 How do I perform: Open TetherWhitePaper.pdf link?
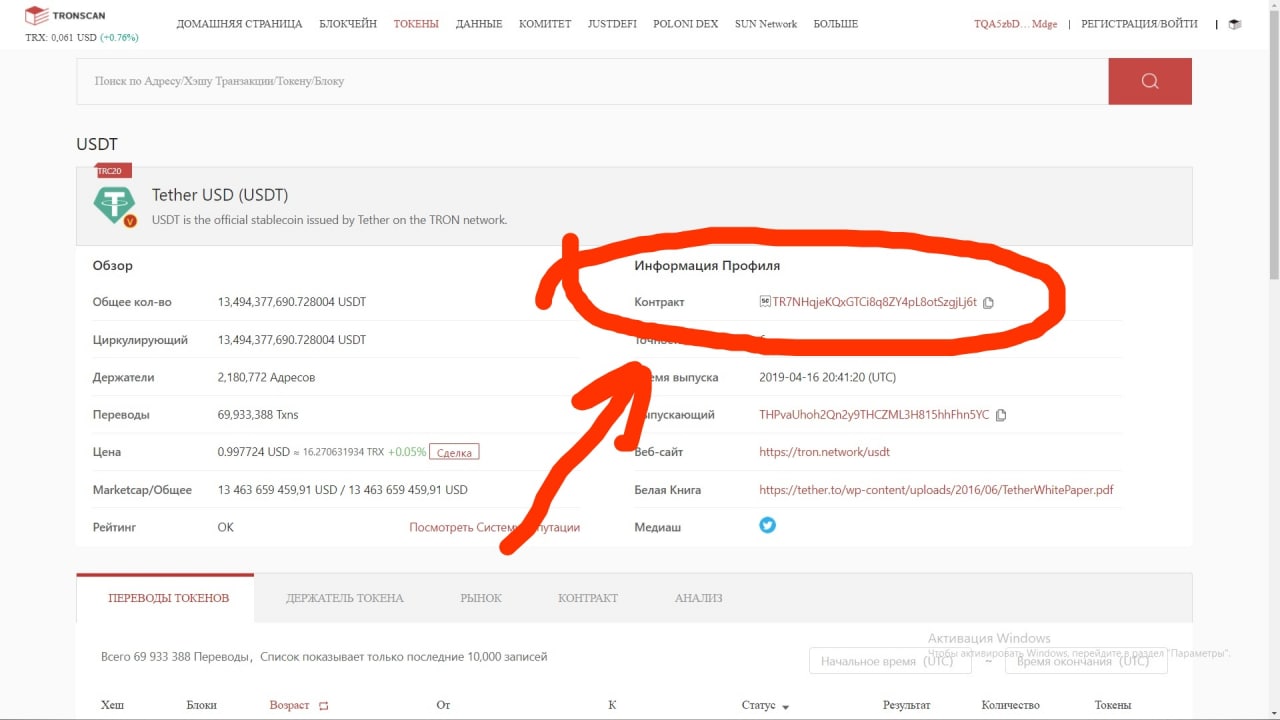click(936, 490)
